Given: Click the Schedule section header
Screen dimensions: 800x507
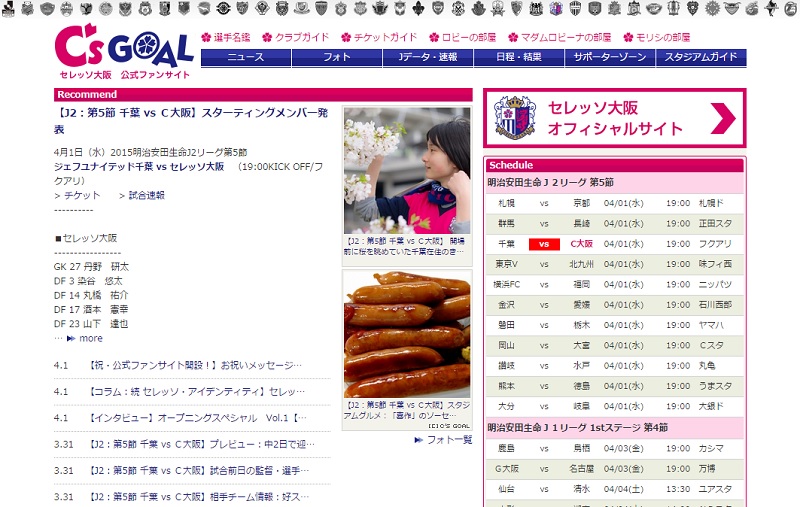Looking at the screenshot, I should pos(614,165).
